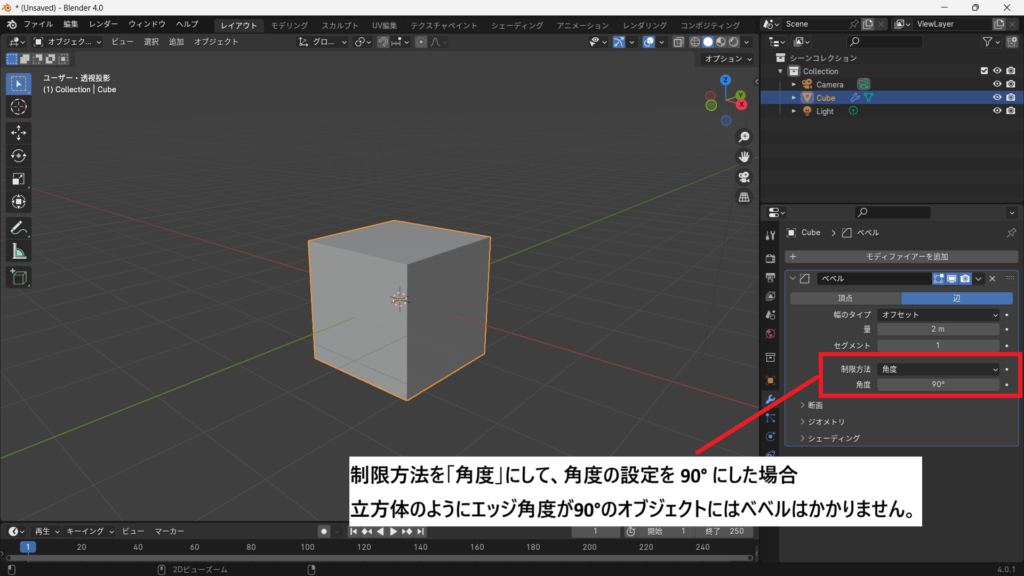Select the Scale tool
The image size is (1024, 576).
pos(18,179)
